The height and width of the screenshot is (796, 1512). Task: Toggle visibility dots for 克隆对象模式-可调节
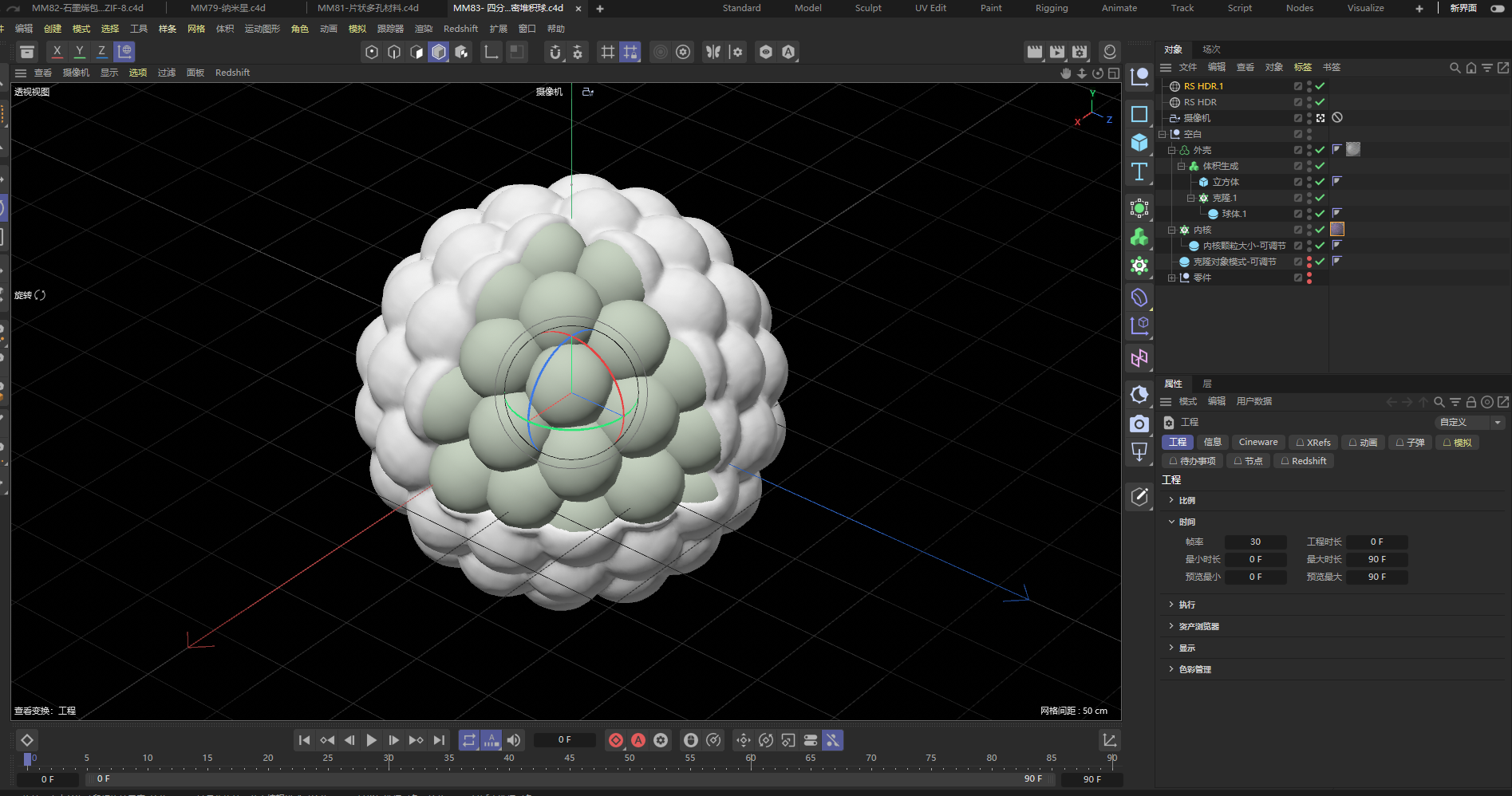click(x=1309, y=262)
